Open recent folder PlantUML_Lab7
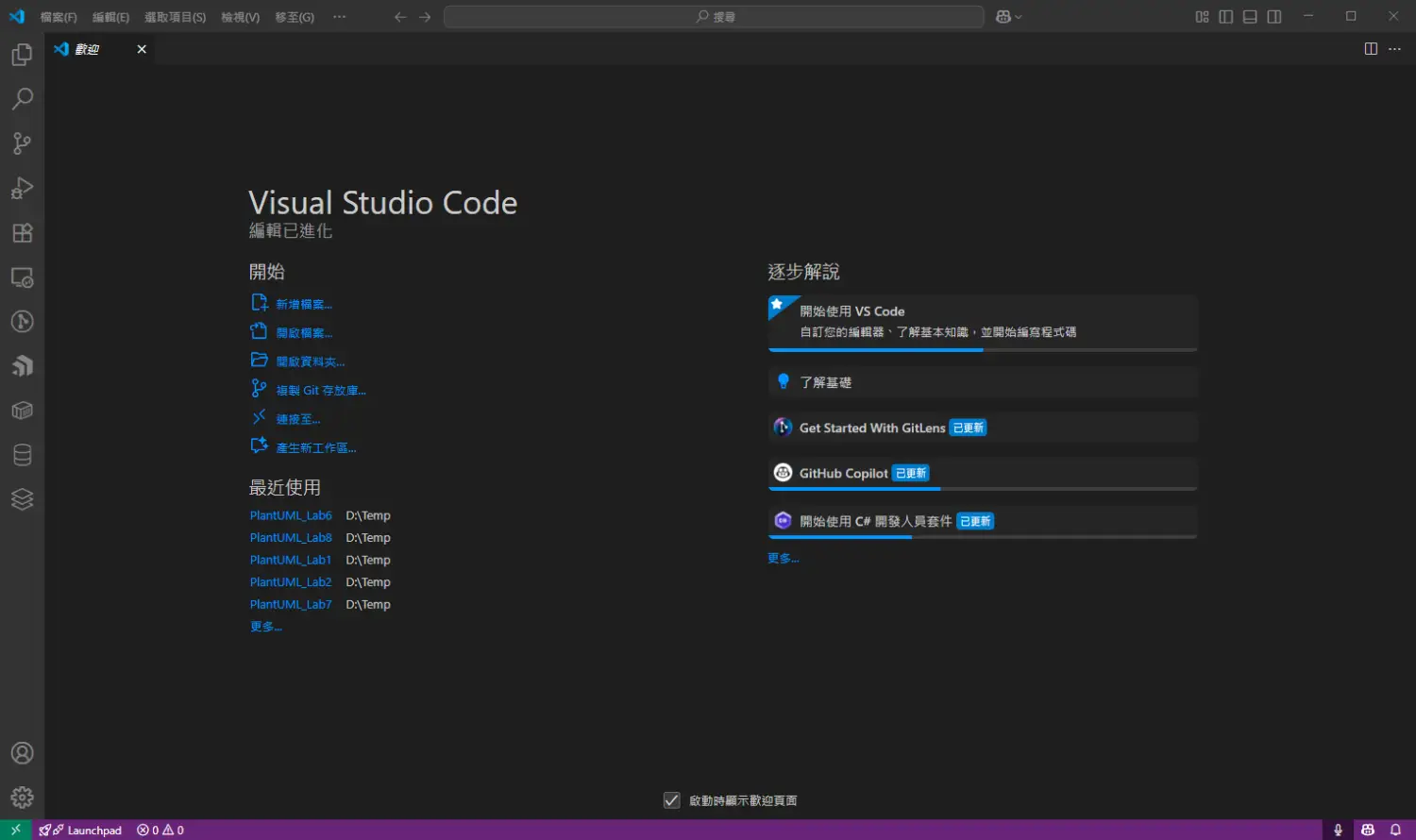The height and width of the screenshot is (840, 1416). pyautogui.click(x=291, y=604)
